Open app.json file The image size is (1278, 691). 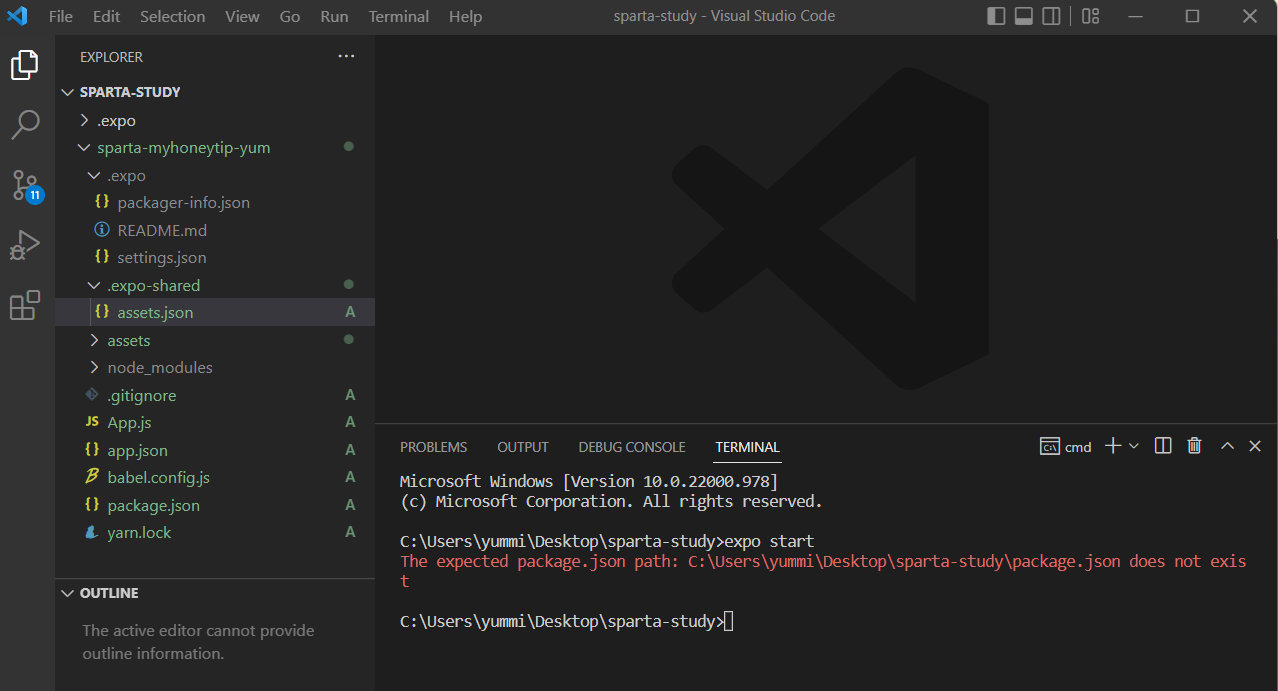(215, 450)
